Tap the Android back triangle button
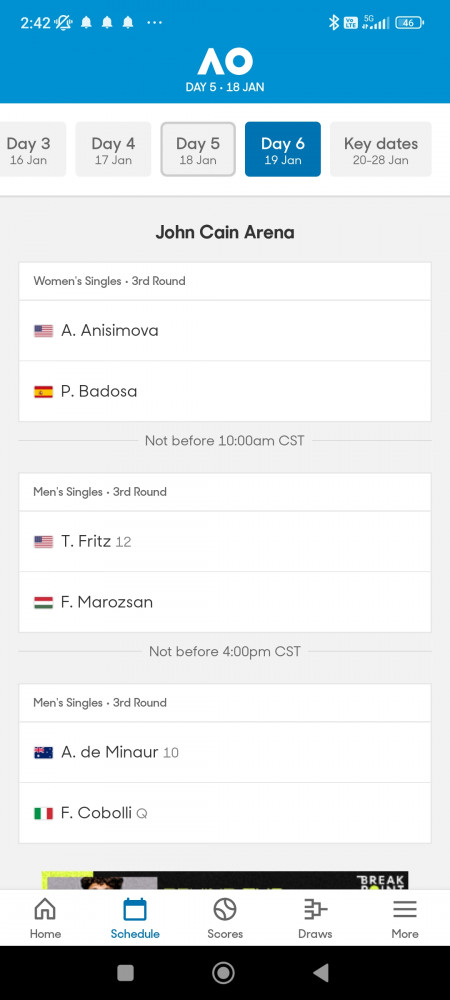450x1000 pixels. (321, 973)
